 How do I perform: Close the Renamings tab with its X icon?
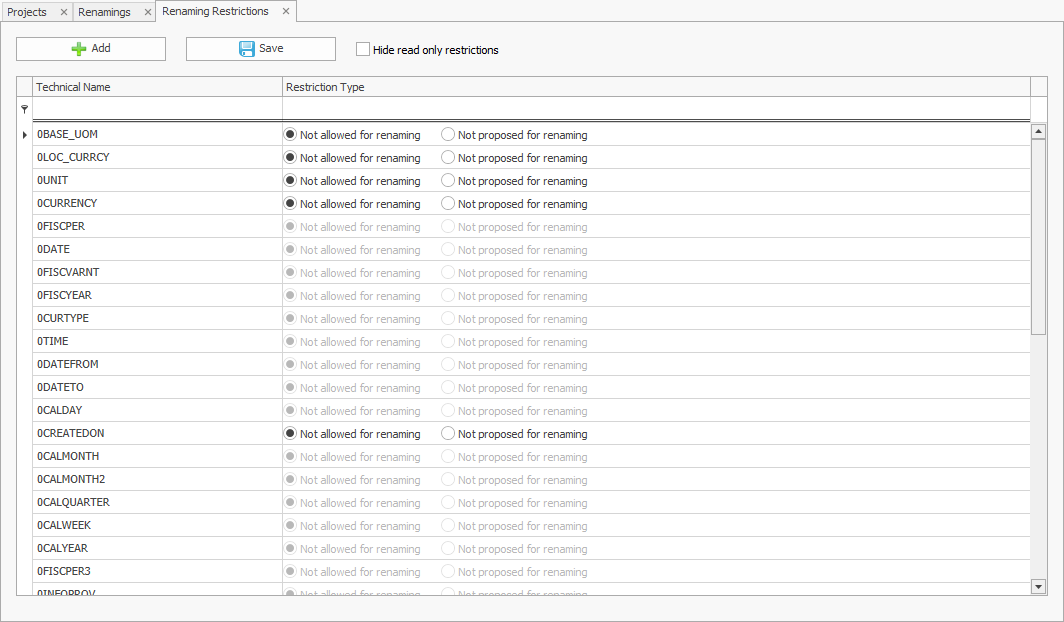pos(146,13)
